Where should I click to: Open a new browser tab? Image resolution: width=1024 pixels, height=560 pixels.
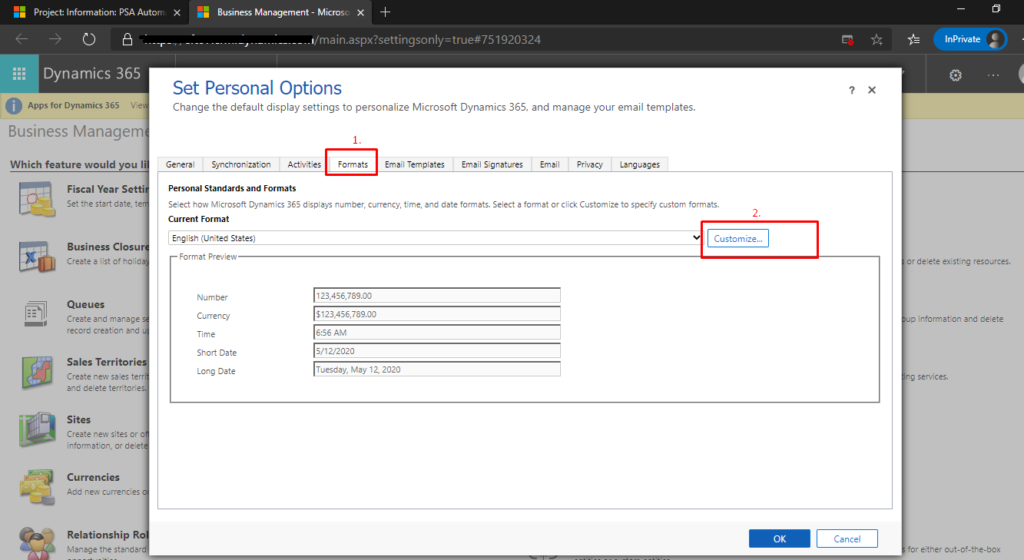pyautogui.click(x=385, y=12)
